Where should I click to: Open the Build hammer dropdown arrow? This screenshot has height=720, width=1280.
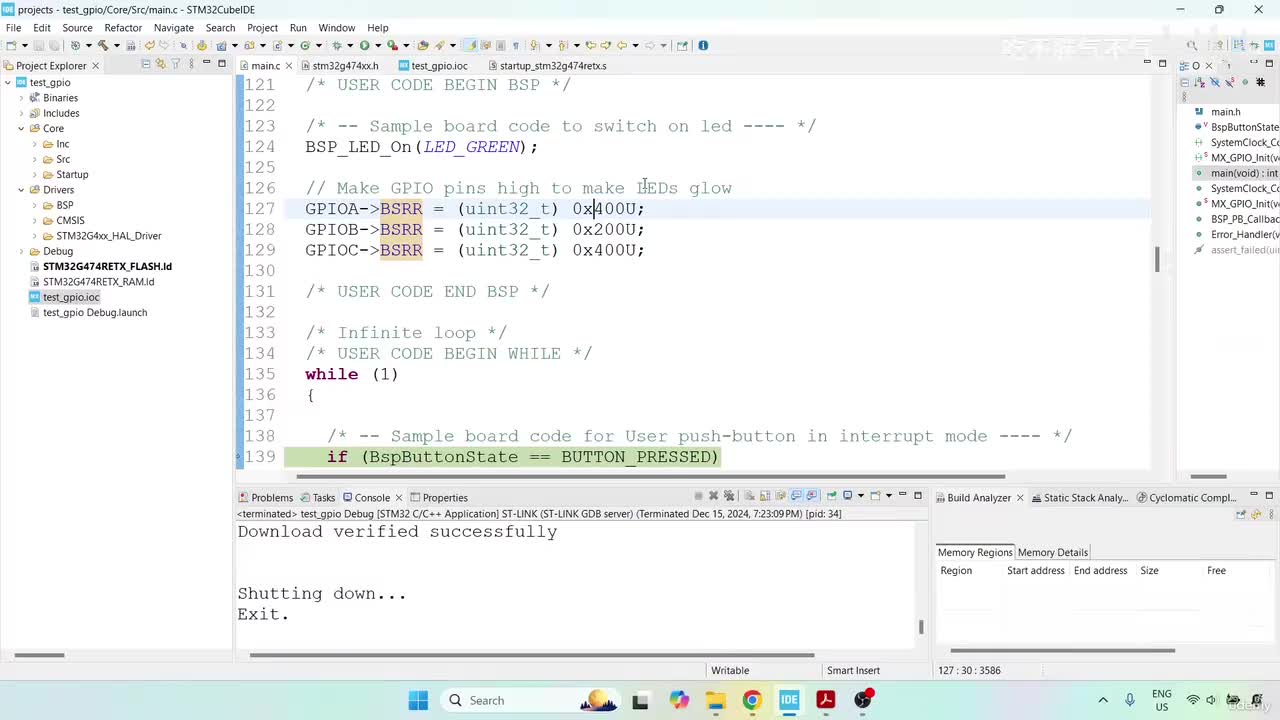(x=117, y=45)
